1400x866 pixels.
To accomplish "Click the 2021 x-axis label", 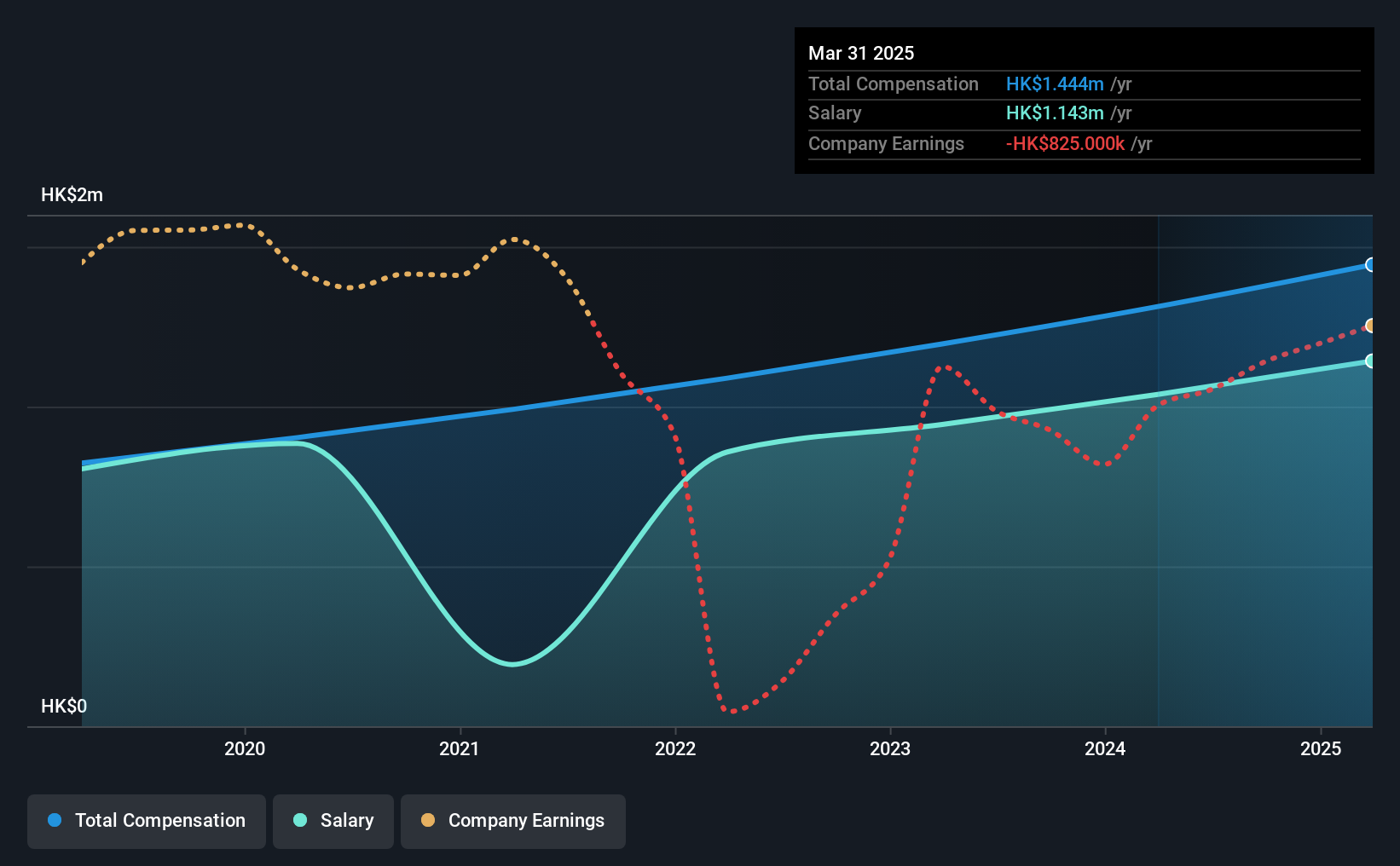I will click(x=460, y=748).
